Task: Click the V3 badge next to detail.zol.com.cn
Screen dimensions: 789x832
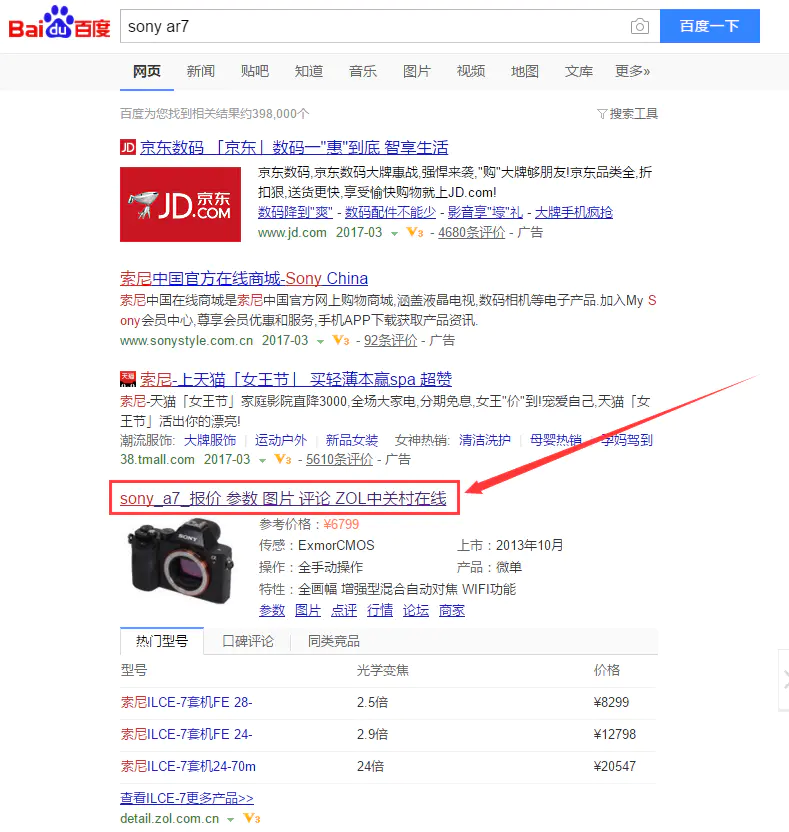Action: point(252,818)
